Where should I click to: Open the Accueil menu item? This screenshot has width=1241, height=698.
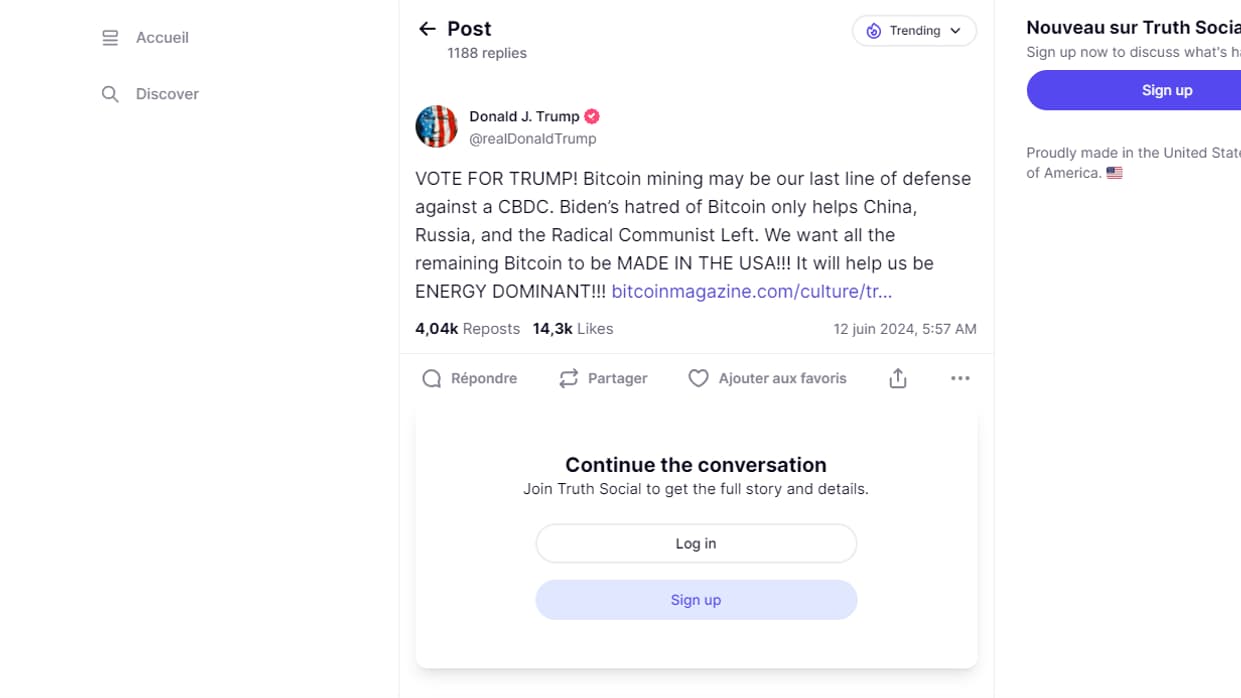point(162,38)
